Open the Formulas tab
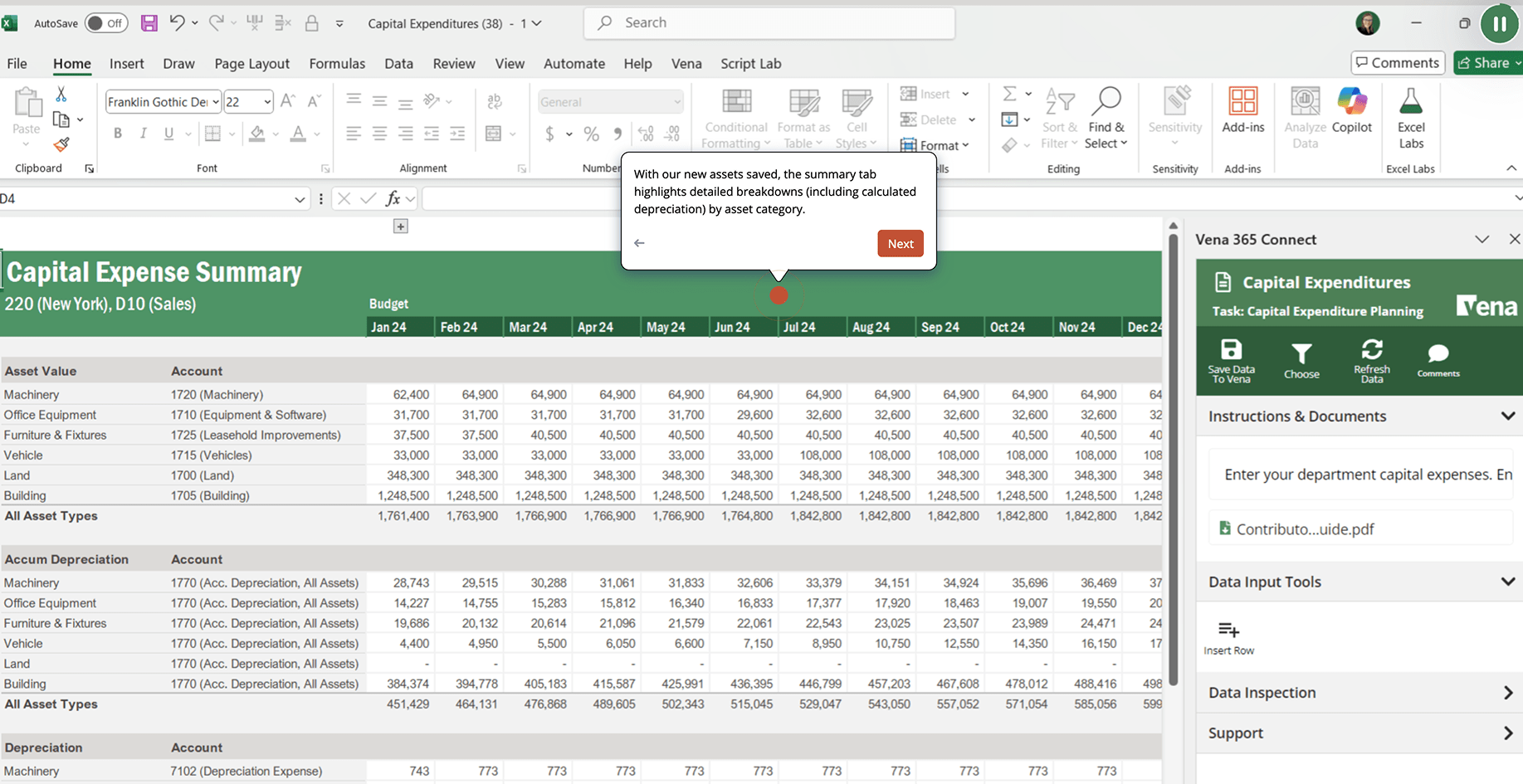Viewport: 1523px width, 784px height. [x=337, y=63]
